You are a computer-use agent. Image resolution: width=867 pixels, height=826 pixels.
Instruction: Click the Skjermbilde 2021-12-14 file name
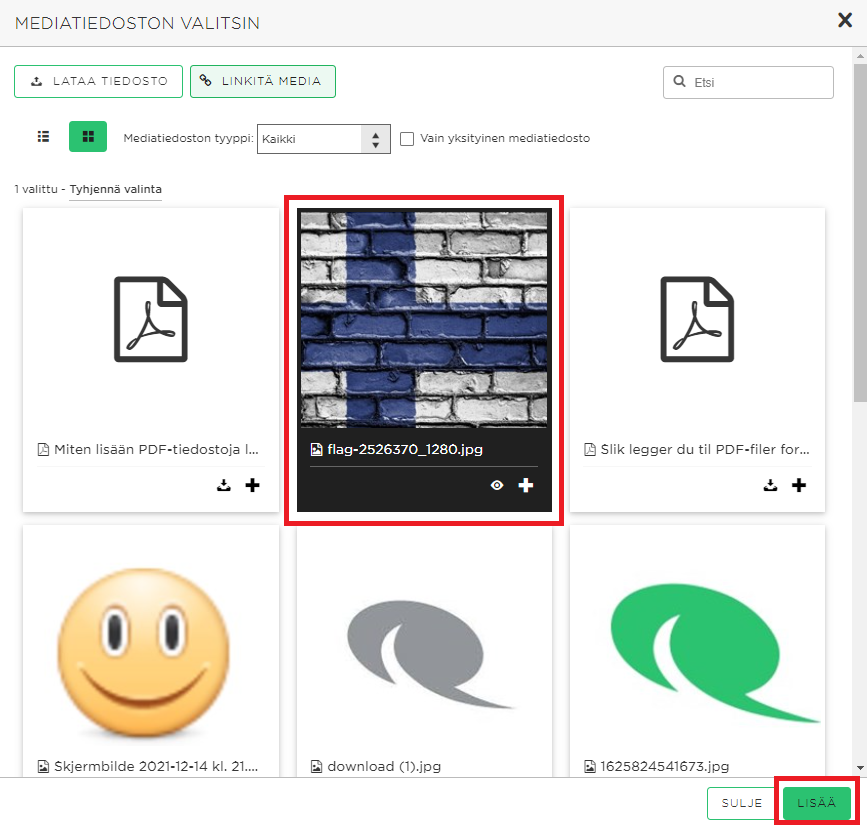(x=156, y=766)
